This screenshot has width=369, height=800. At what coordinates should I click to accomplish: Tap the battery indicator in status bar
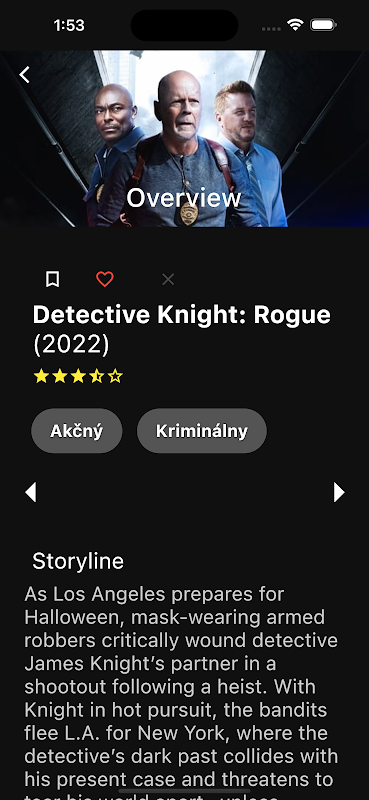[x=323, y=24]
